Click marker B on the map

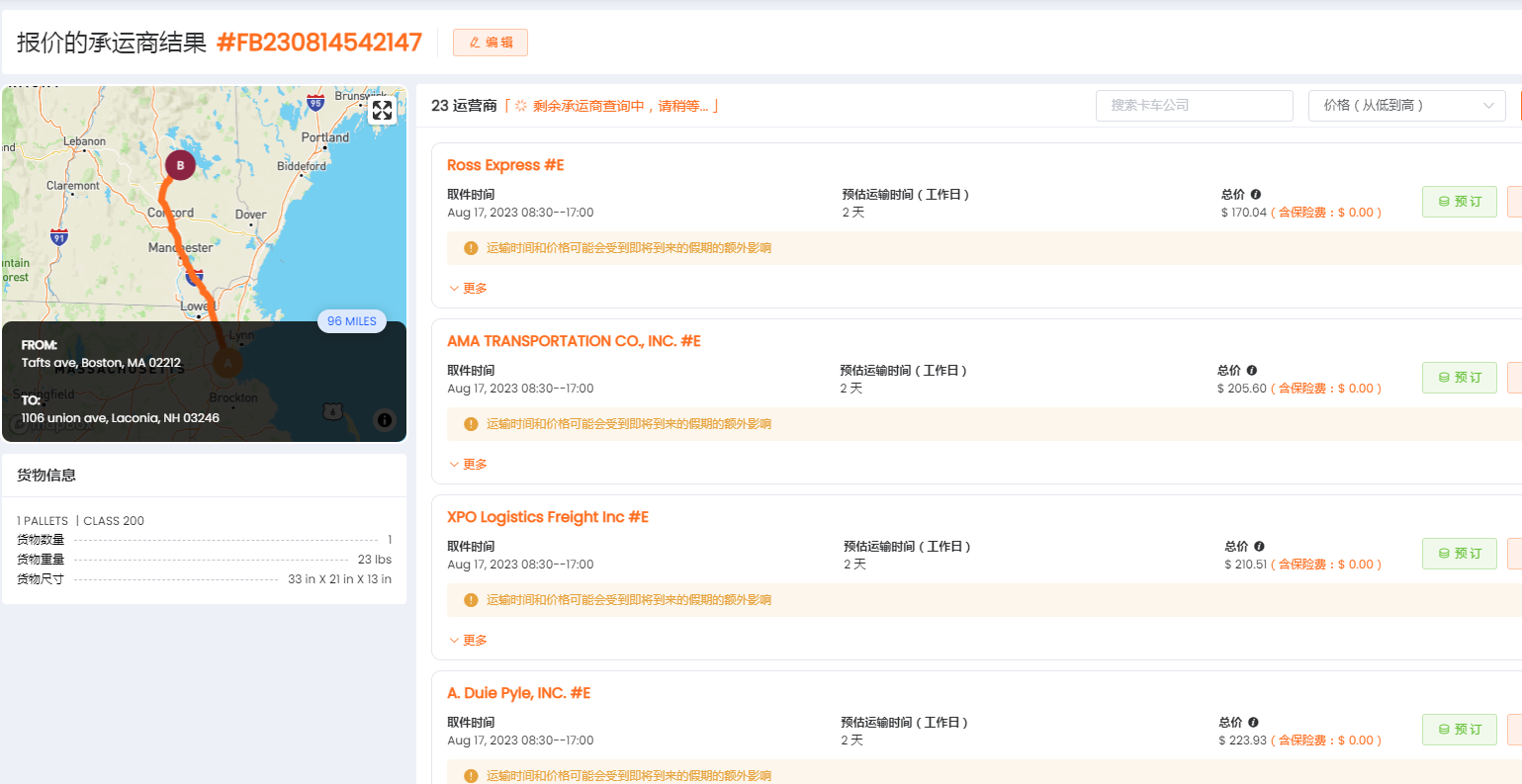click(180, 165)
